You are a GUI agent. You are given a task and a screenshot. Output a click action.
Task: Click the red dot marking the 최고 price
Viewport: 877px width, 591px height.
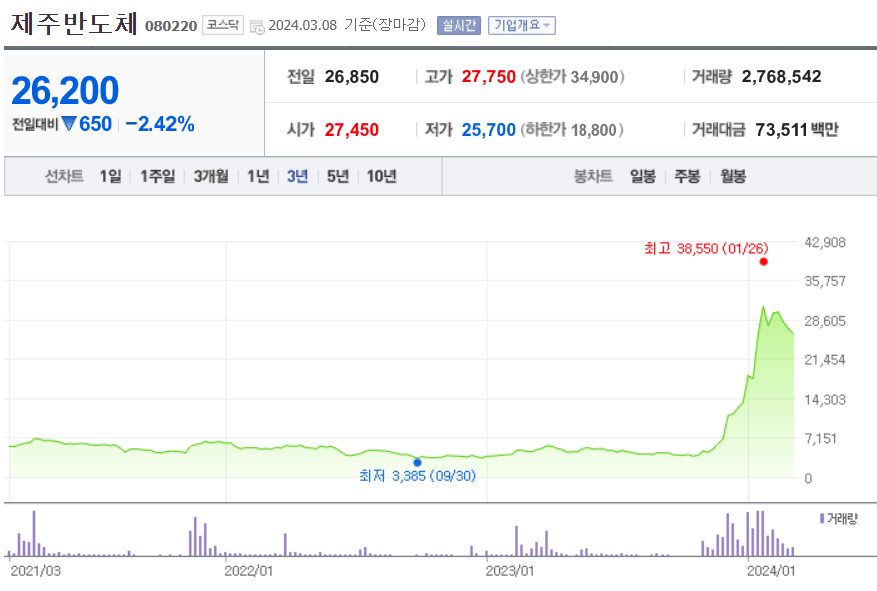(763, 261)
